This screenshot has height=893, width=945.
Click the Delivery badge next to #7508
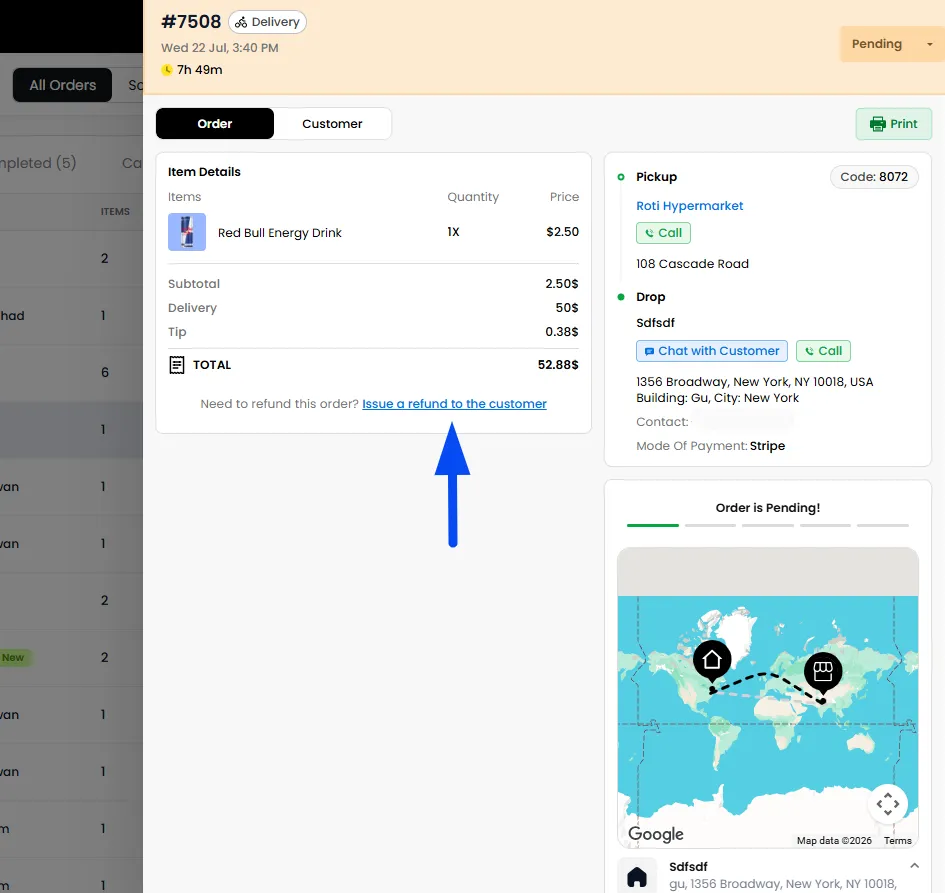coord(268,22)
